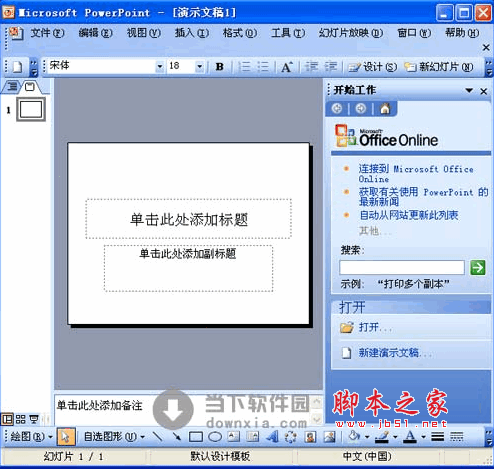Click 其他... link in task pane
The width and height of the screenshot is (494, 470).
374,231
